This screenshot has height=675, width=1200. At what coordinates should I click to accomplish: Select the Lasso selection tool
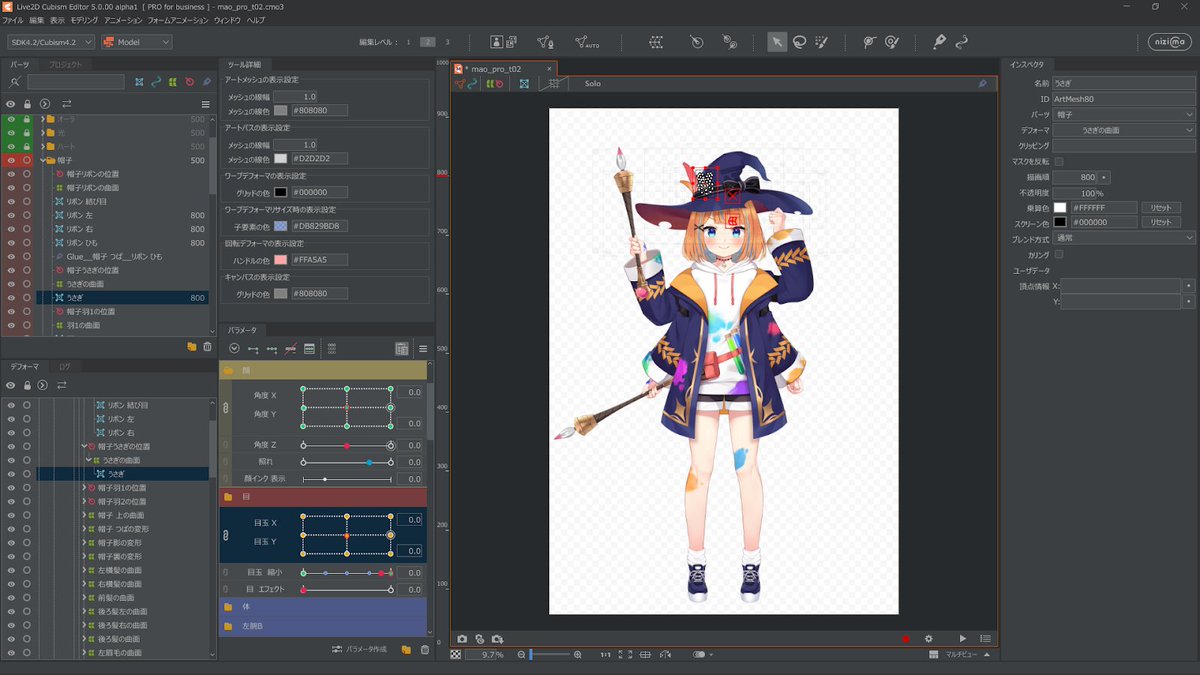click(800, 42)
